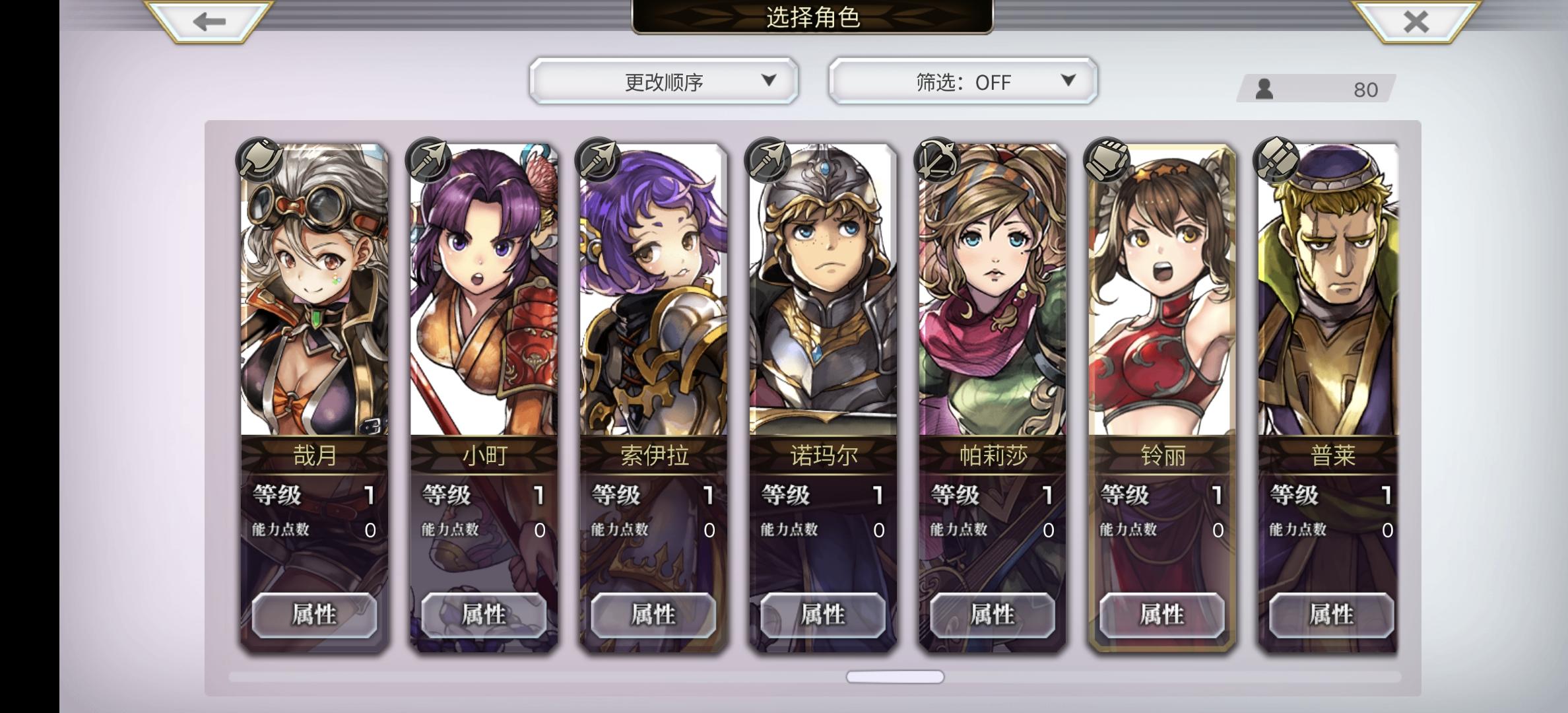Viewport: 1568px width, 713px height.
Task: Click the character count silhouette icon
Action: tap(1264, 88)
